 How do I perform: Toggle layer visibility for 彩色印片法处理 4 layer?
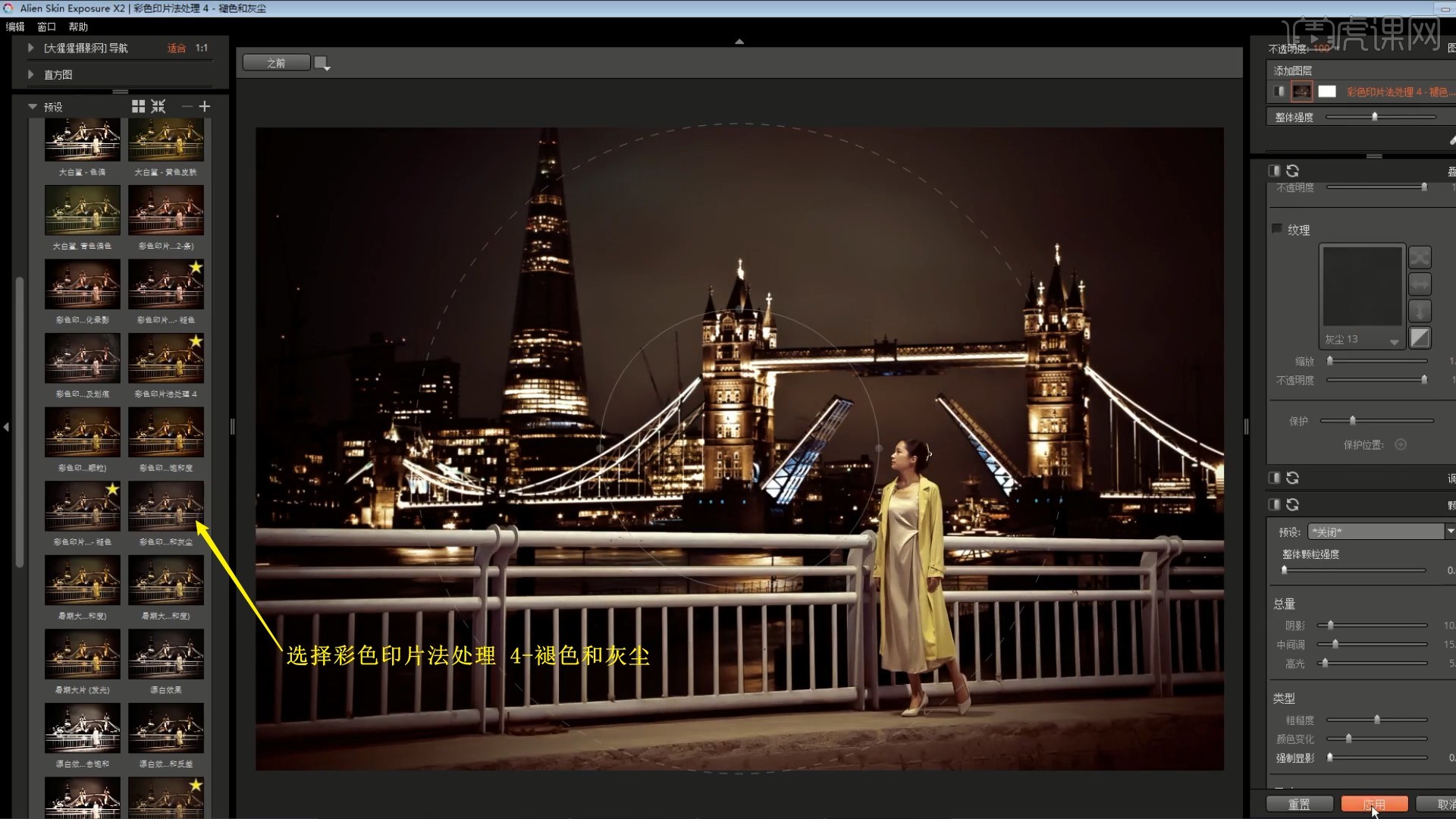(1279, 91)
